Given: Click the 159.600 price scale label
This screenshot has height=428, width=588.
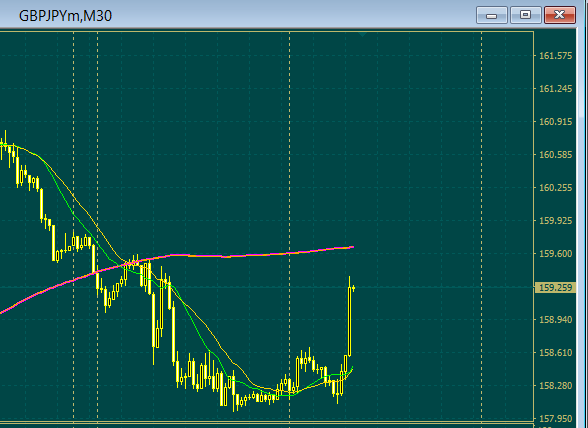Looking at the screenshot, I should (555, 254).
